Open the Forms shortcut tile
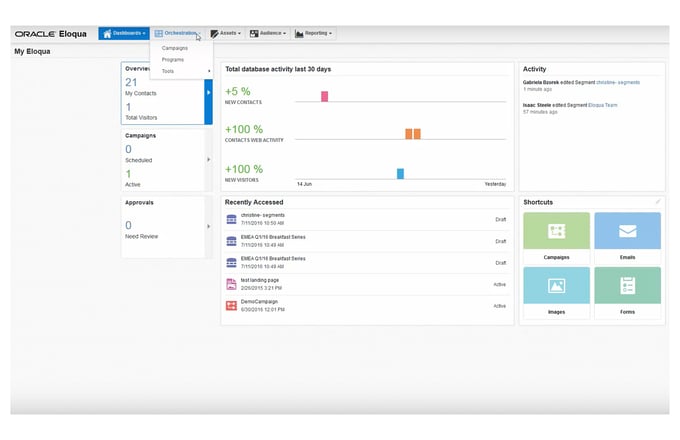Viewport: 680px width, 440px height. click(627, 290)
